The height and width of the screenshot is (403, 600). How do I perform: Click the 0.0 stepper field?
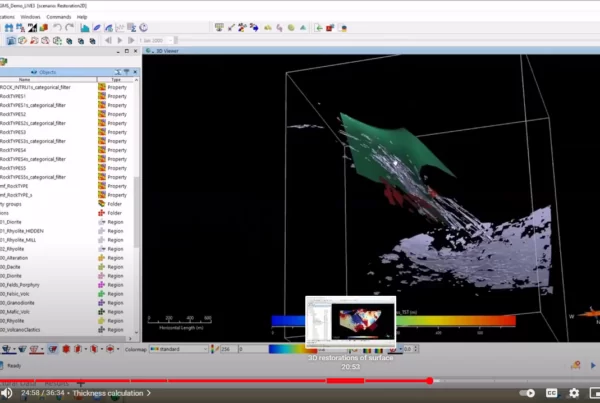click(x=411, y=349)
